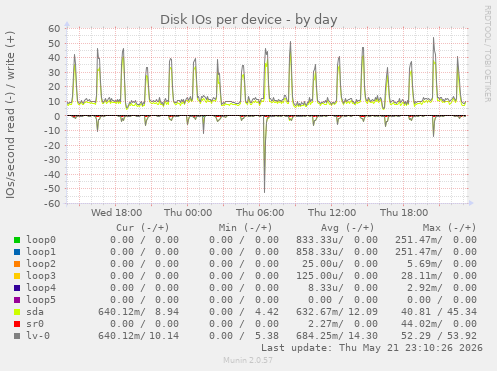Viewport: 497px width, 371px height.
Task: Select the loop1 legend label
Action: [x=41, y=252]
